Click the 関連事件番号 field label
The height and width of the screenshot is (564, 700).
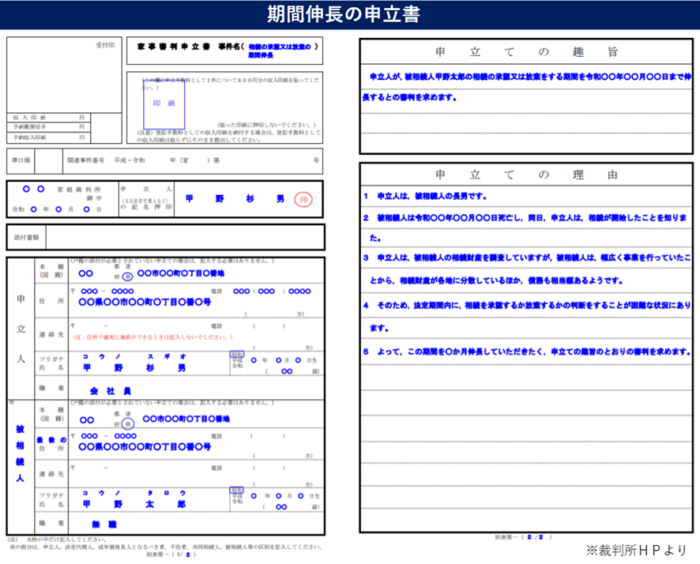point(86,160)
